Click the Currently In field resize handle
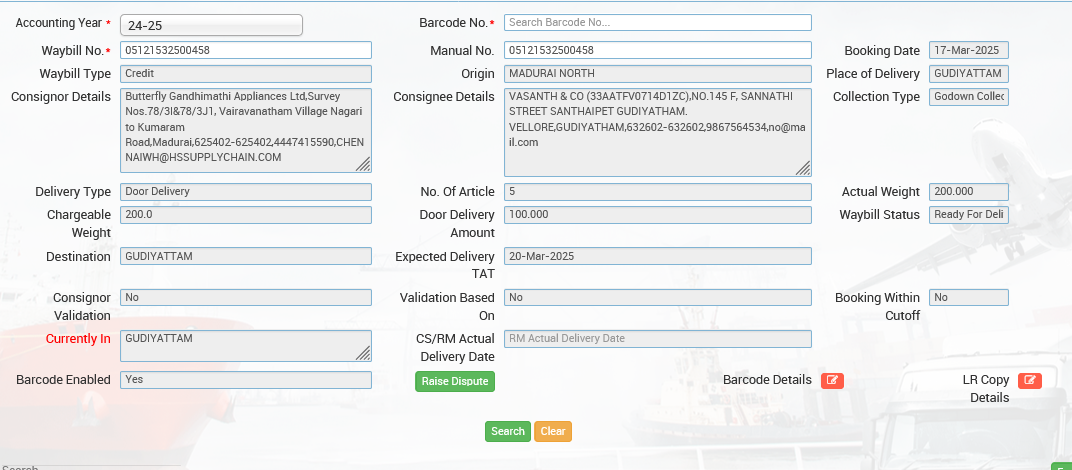 [x=363, y=353]
